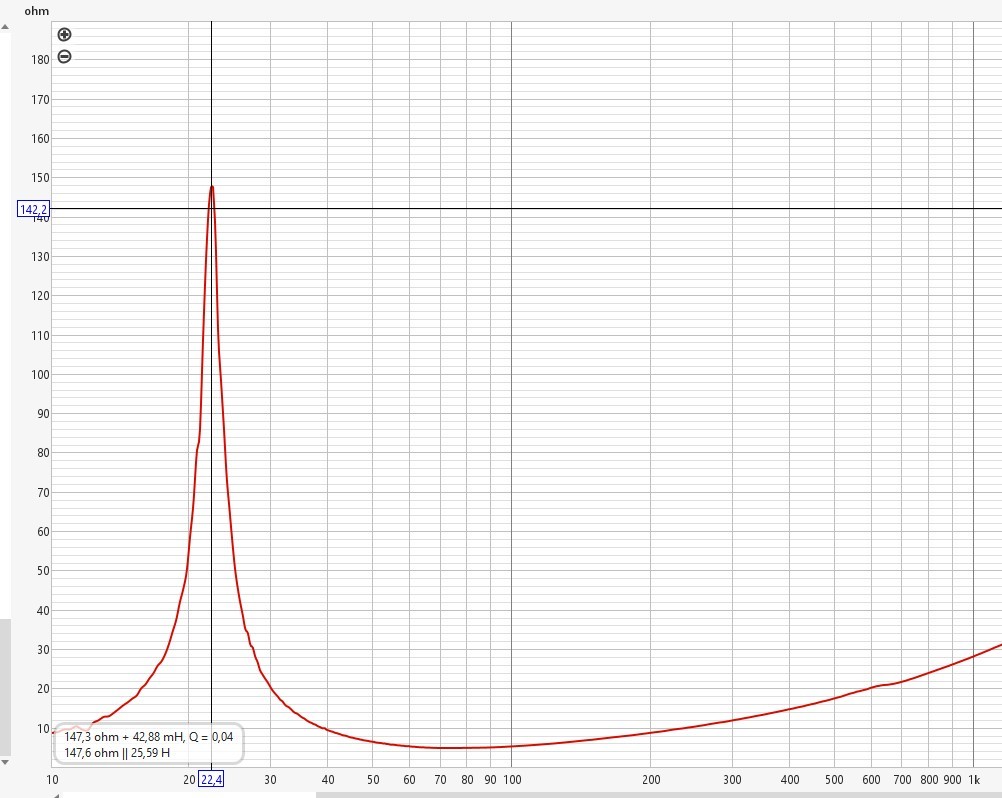This screenshot has width=1002, height=798.
Task: Click the 50 label on ohm axis
Action: 43,571
